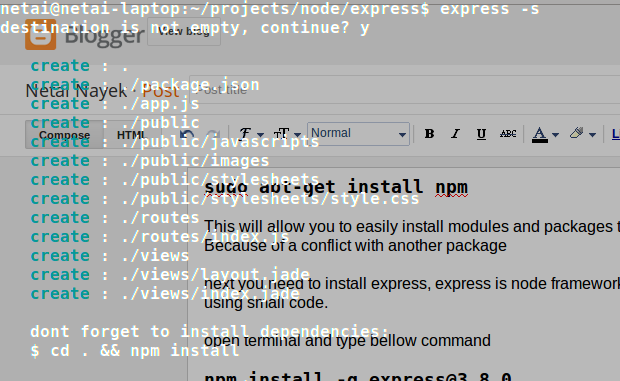Click terminal line 'create : ./public/javascripts'
Image resolution: width=620 pixels, height=381 pixels.
click(174, 141)
